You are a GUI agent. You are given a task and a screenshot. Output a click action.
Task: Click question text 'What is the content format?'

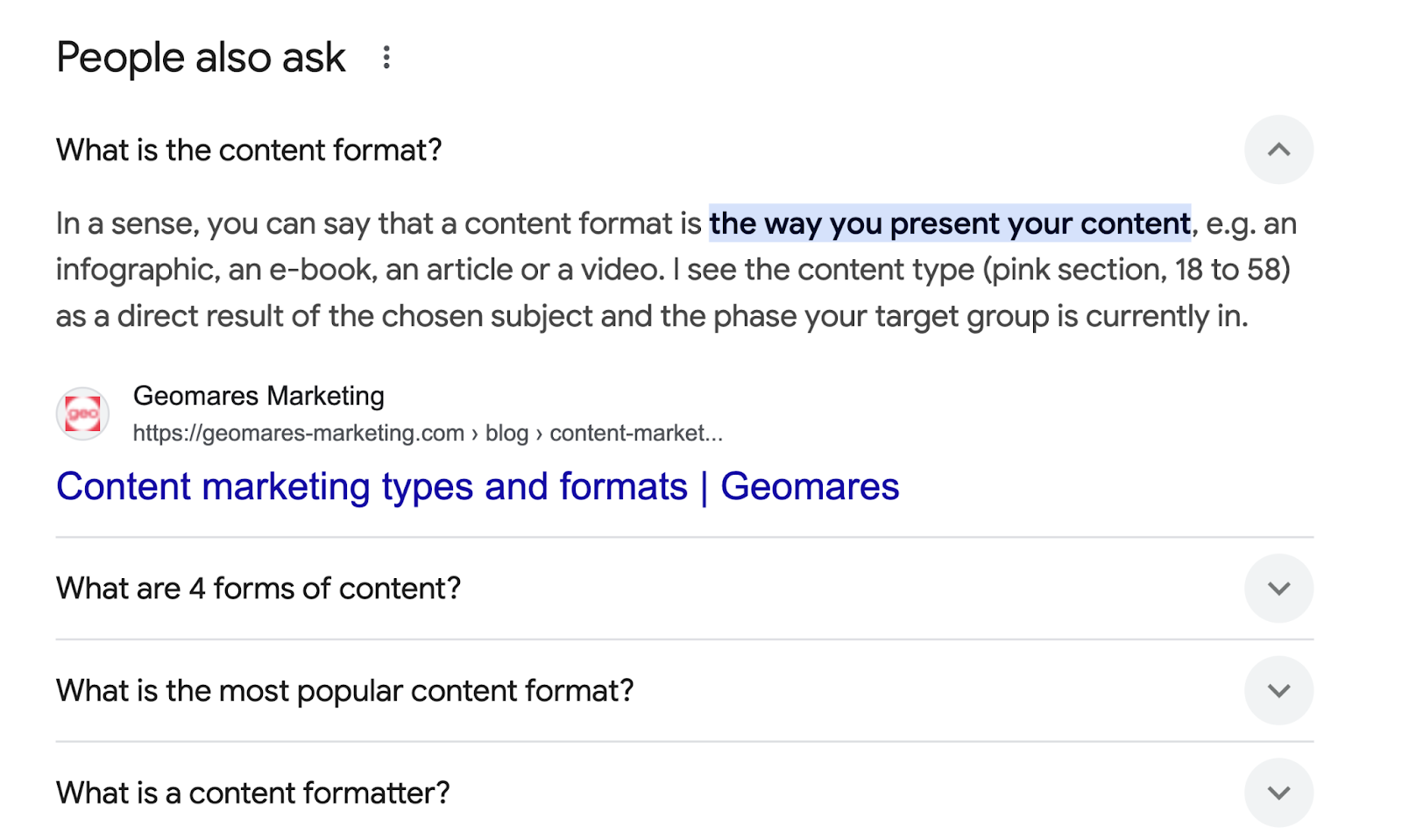tap(249, 151)
